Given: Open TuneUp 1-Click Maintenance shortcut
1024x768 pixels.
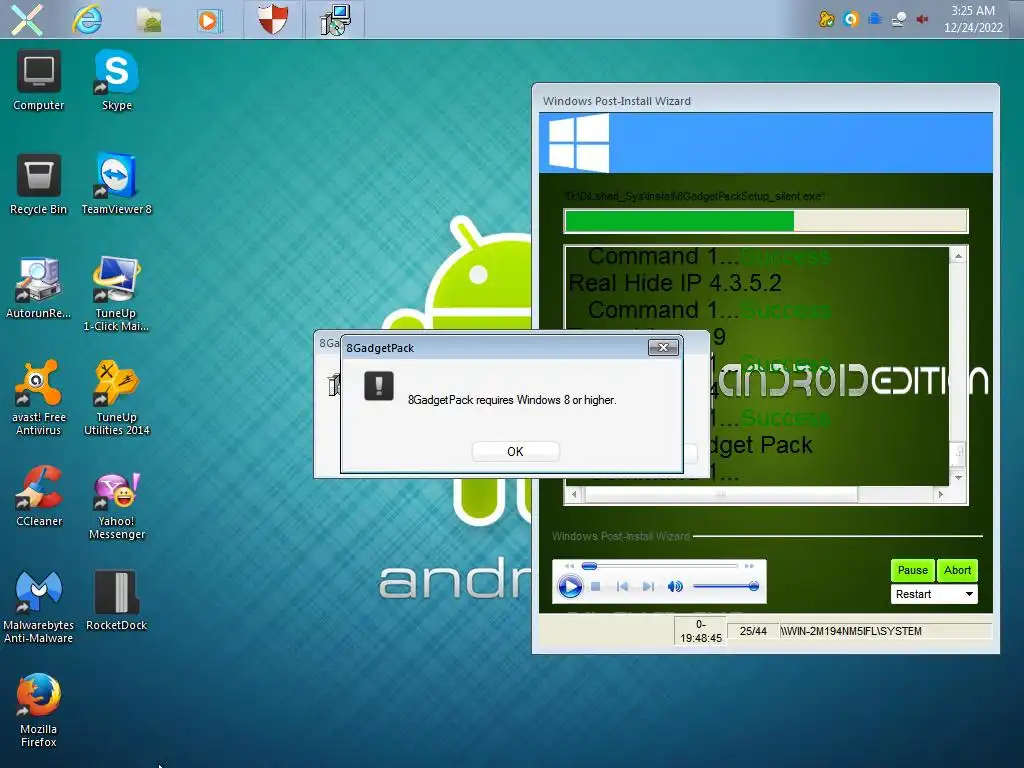Looking at the screenshot, I should pyautogui.click(x=117, y=295).
